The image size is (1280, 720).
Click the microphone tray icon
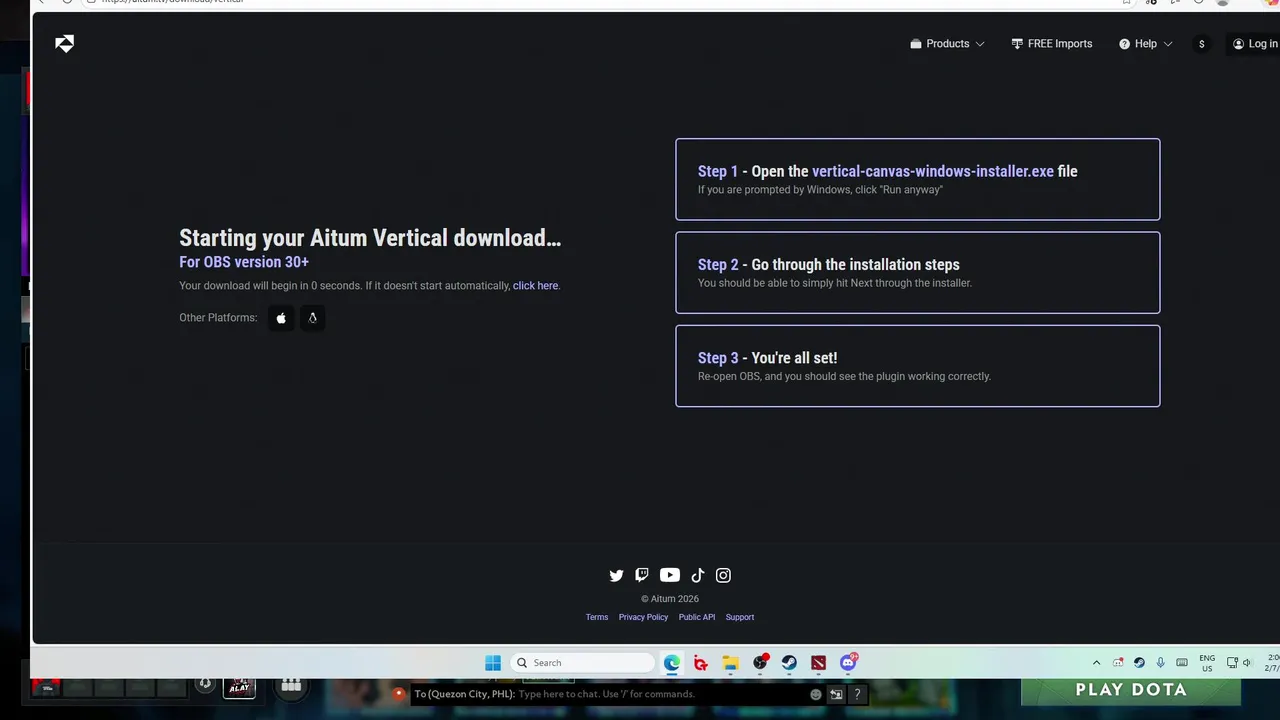pos(1160,663)
